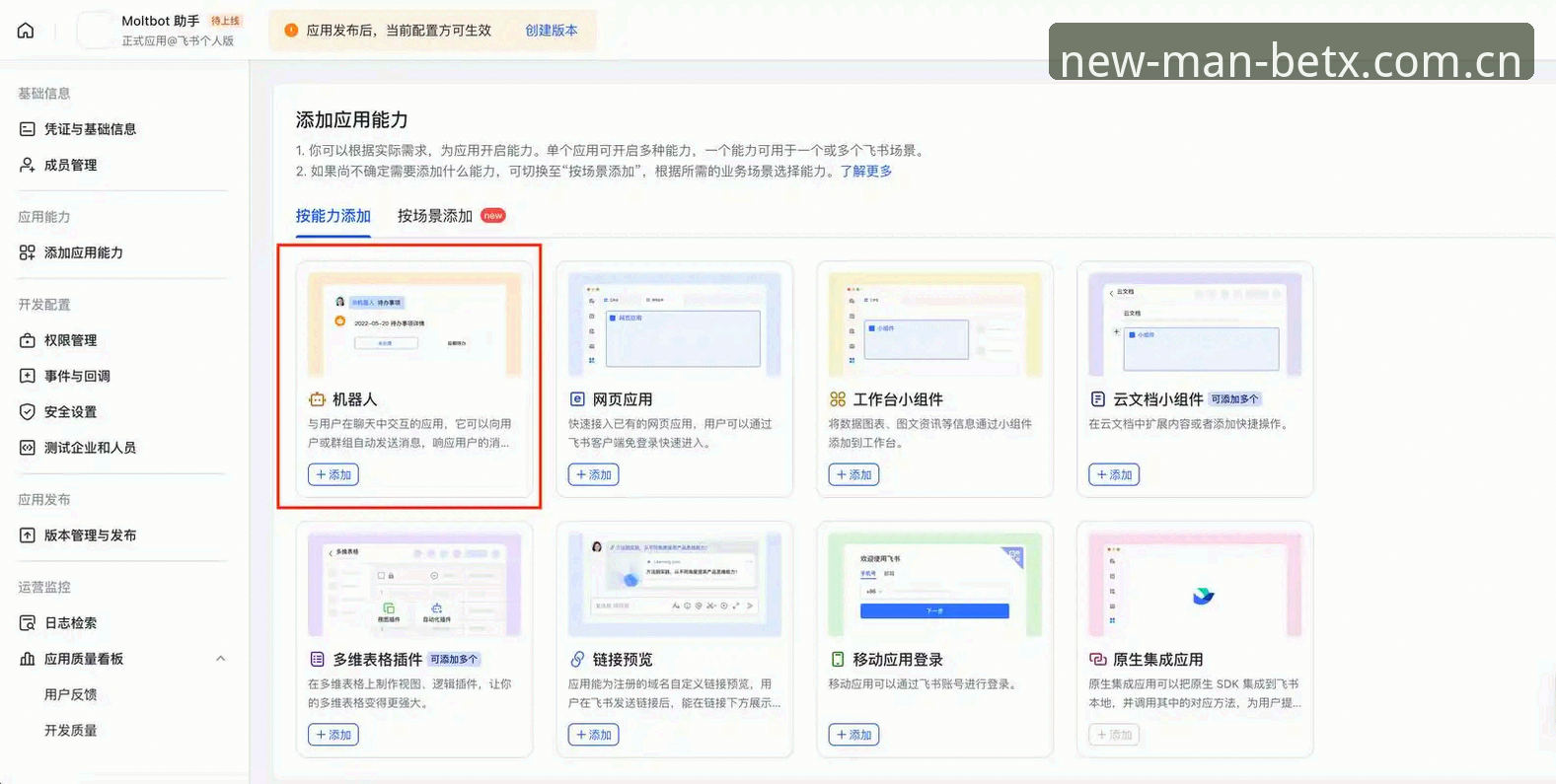The image size is (1556, 784).
Task: Add the 移动应用登录 capability
Action: 854,735
